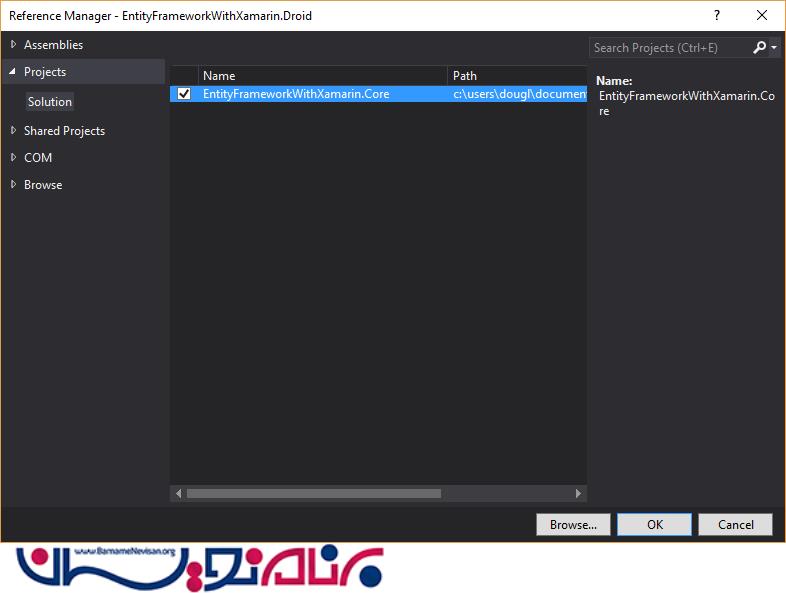
Task: Collapse the Projects tree node arrow
Action: tap(13, 72)
